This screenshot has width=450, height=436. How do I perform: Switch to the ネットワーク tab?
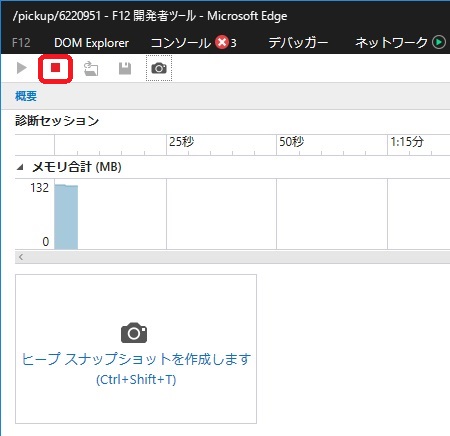tap(391, 42)
